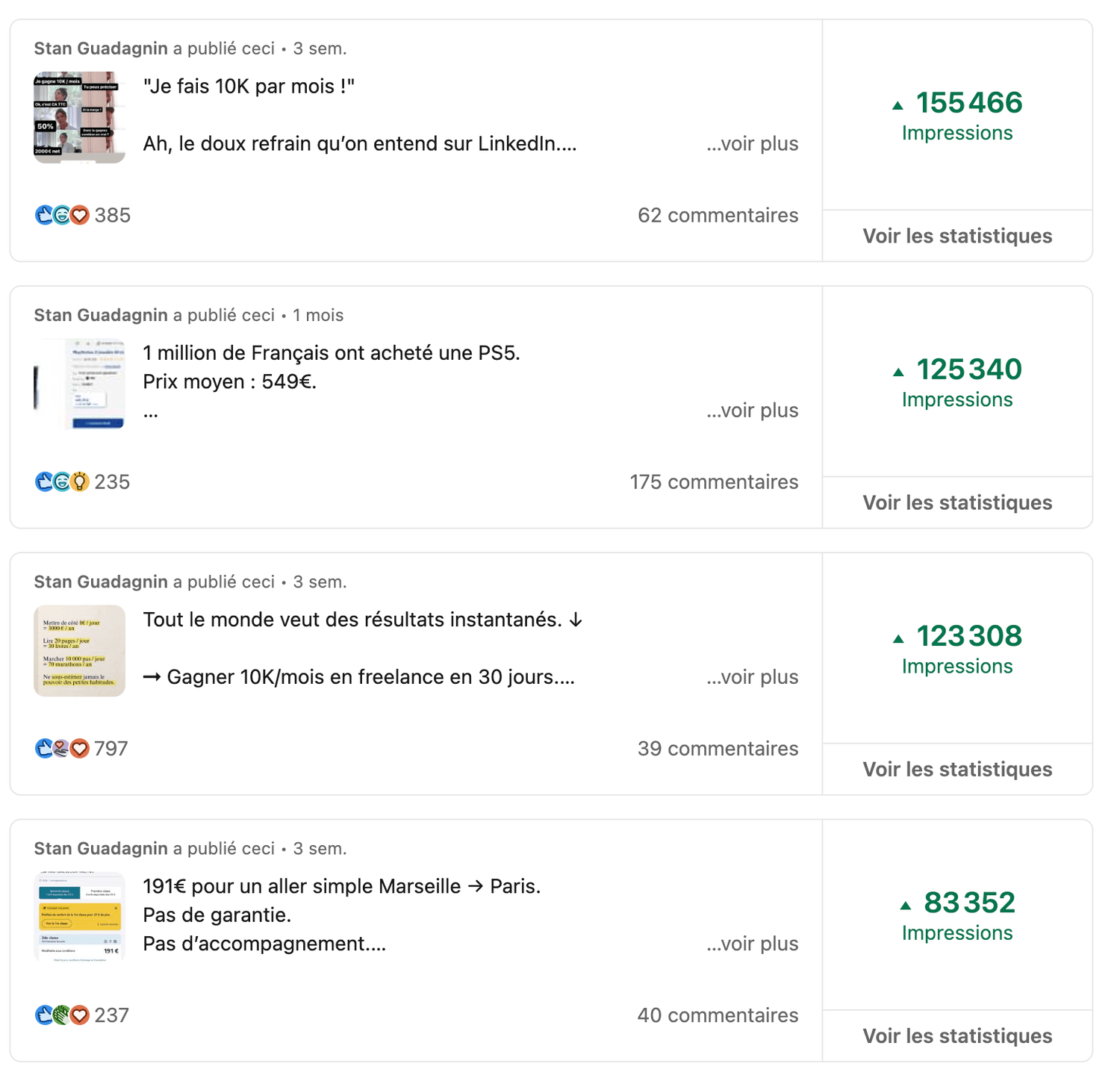The width and height of the screenshot is (1120, 1078).
Task: Expand the "Je fais 10K par mois" post text
Action: click(x=752, y=144)
